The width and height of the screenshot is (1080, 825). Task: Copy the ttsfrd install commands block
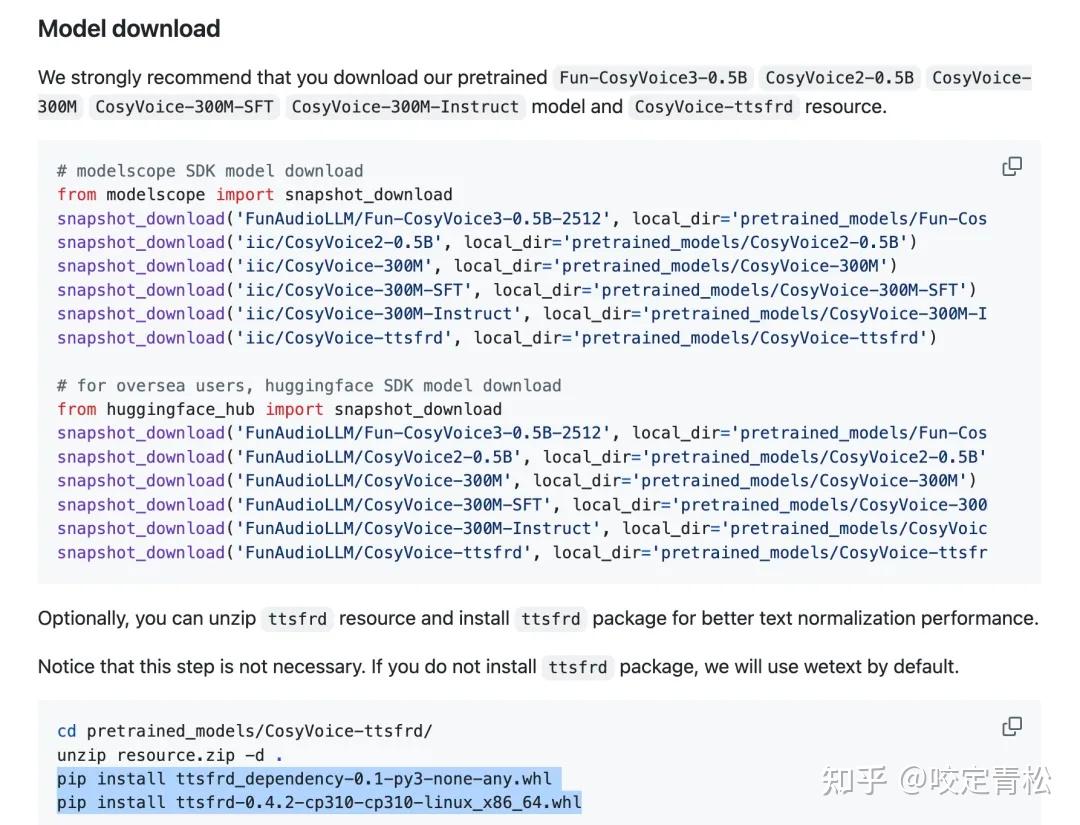tap(1012, 726)
